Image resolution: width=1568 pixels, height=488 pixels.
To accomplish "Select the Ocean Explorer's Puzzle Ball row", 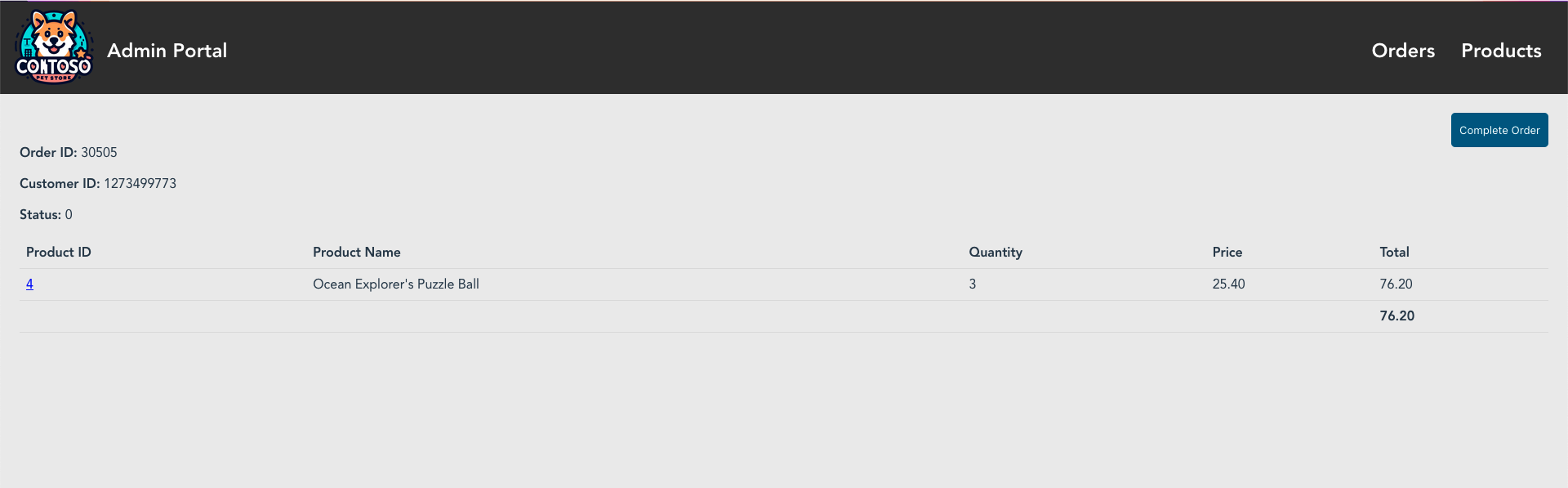I will pyautogui.click(x=395, y=284).
